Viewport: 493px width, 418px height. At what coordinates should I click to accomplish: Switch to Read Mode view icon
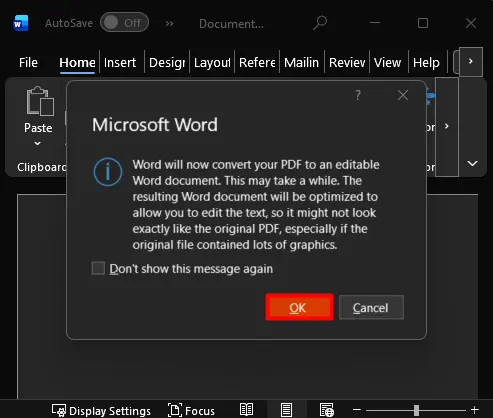pyautogui.click(x=246, y=410)
